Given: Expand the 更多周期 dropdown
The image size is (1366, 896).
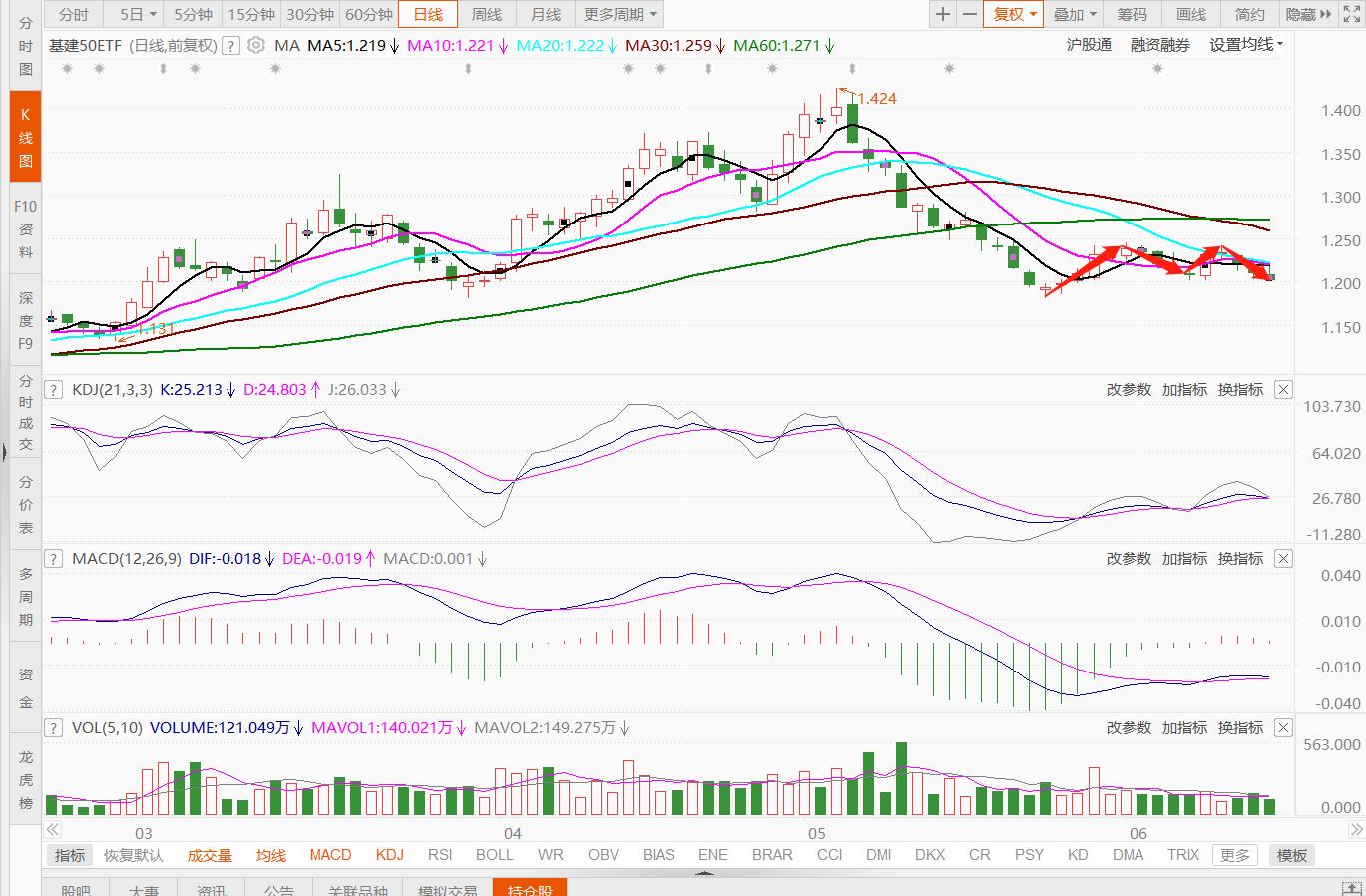Looking at the screenshot, I should [x=621, y=14].
